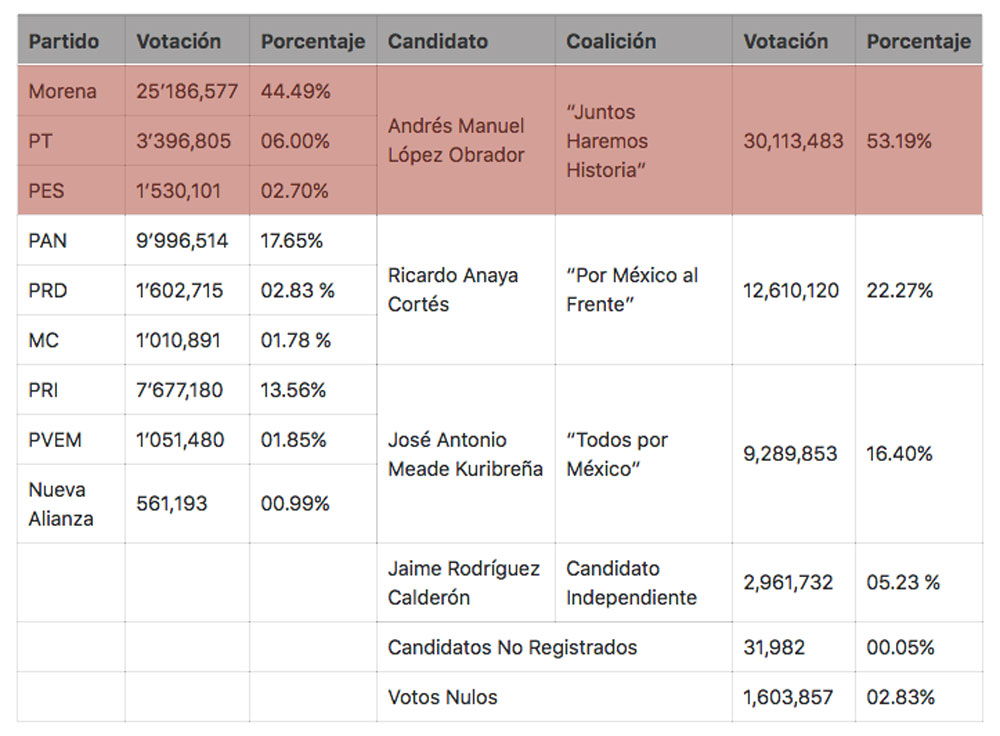Select coalition total 30,113,483 votes
This screenshot has width=1000, height=736.
(793, 141)
